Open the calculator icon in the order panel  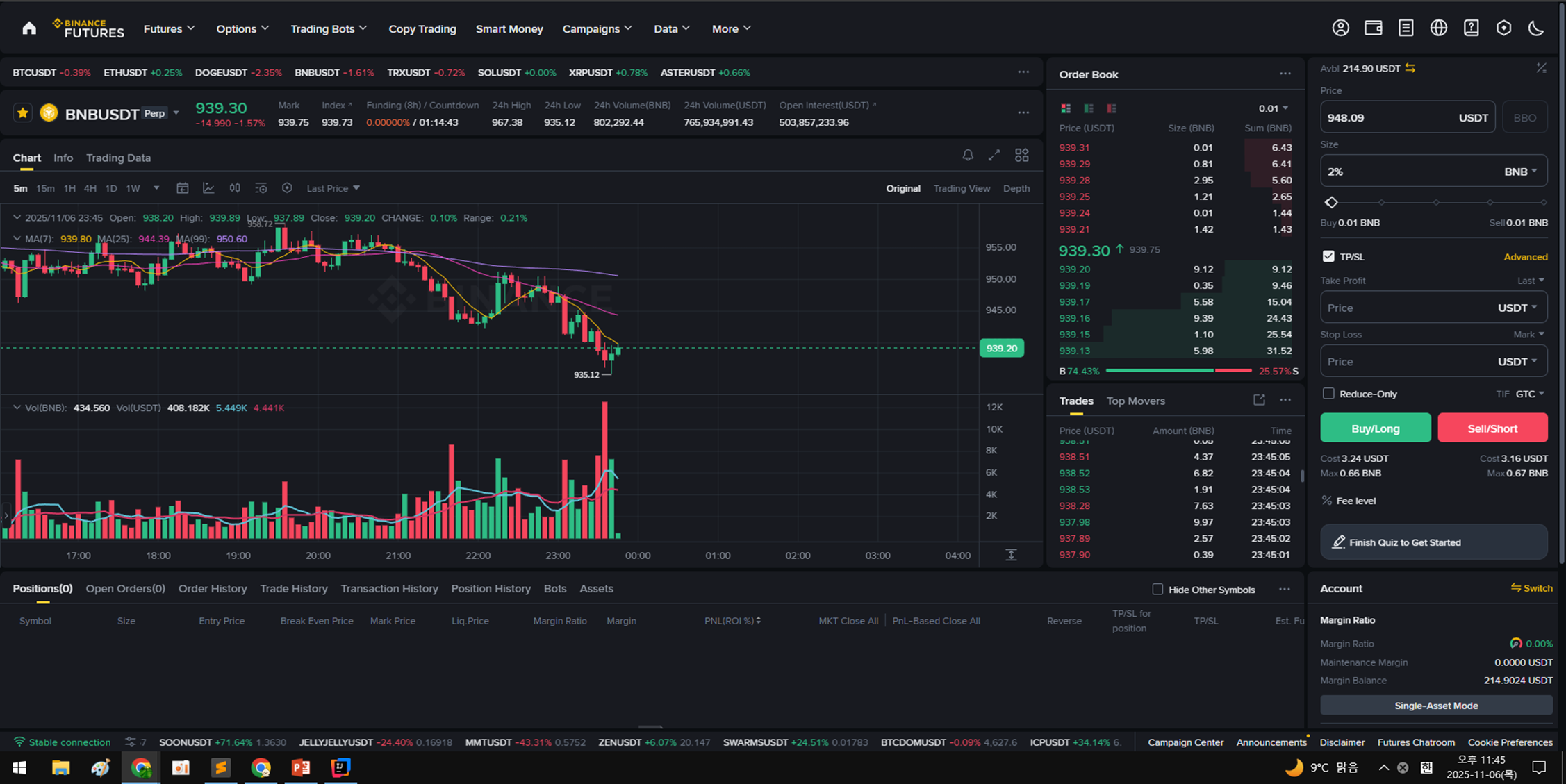1541,68
